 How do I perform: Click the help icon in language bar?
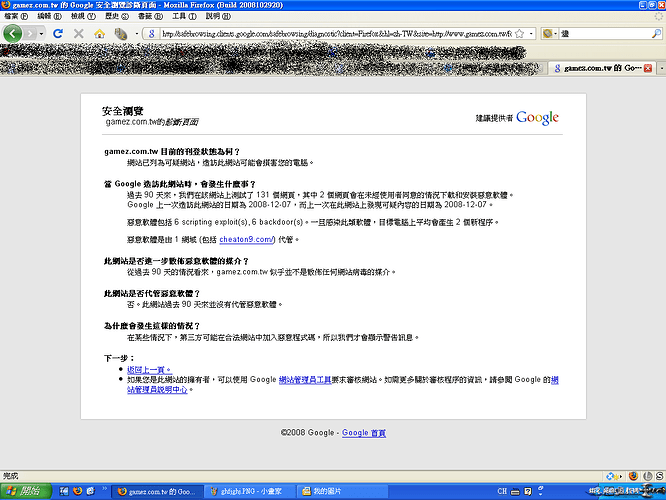click(528, 492)
